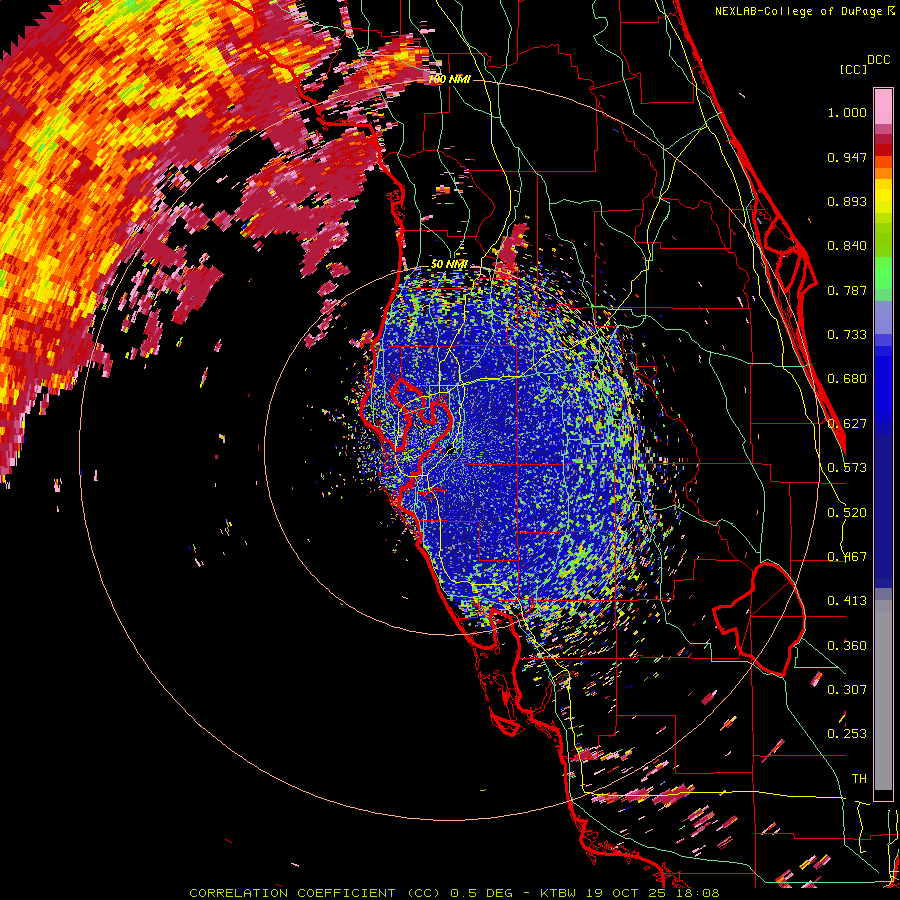Click the gray low-value segment of color bar
This screenshot has height=900, width=900.
(x=883, y=695)
